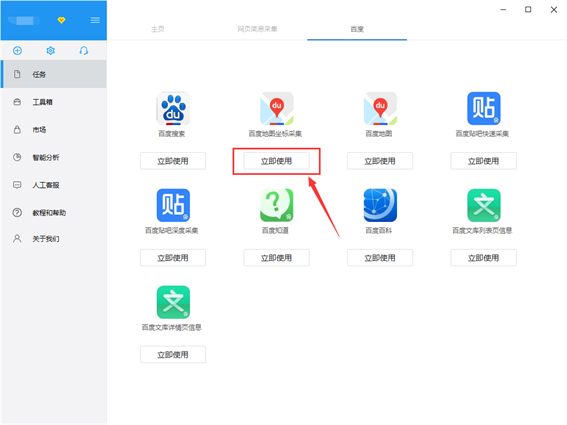Click the 百度文库详情页信息 green icon
The image size is (567, 425).
[x=173, y=302]
